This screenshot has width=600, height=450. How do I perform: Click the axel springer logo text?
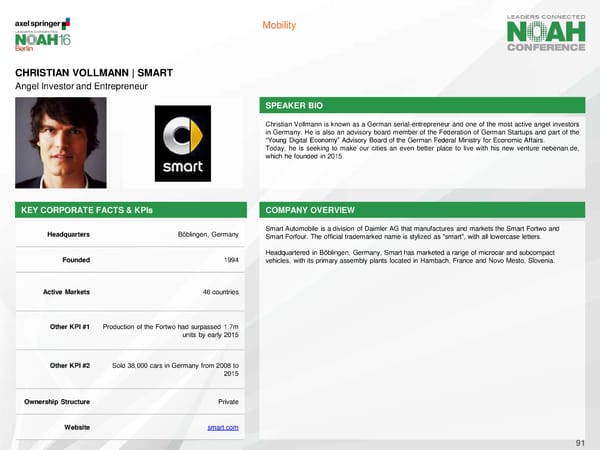37,22
